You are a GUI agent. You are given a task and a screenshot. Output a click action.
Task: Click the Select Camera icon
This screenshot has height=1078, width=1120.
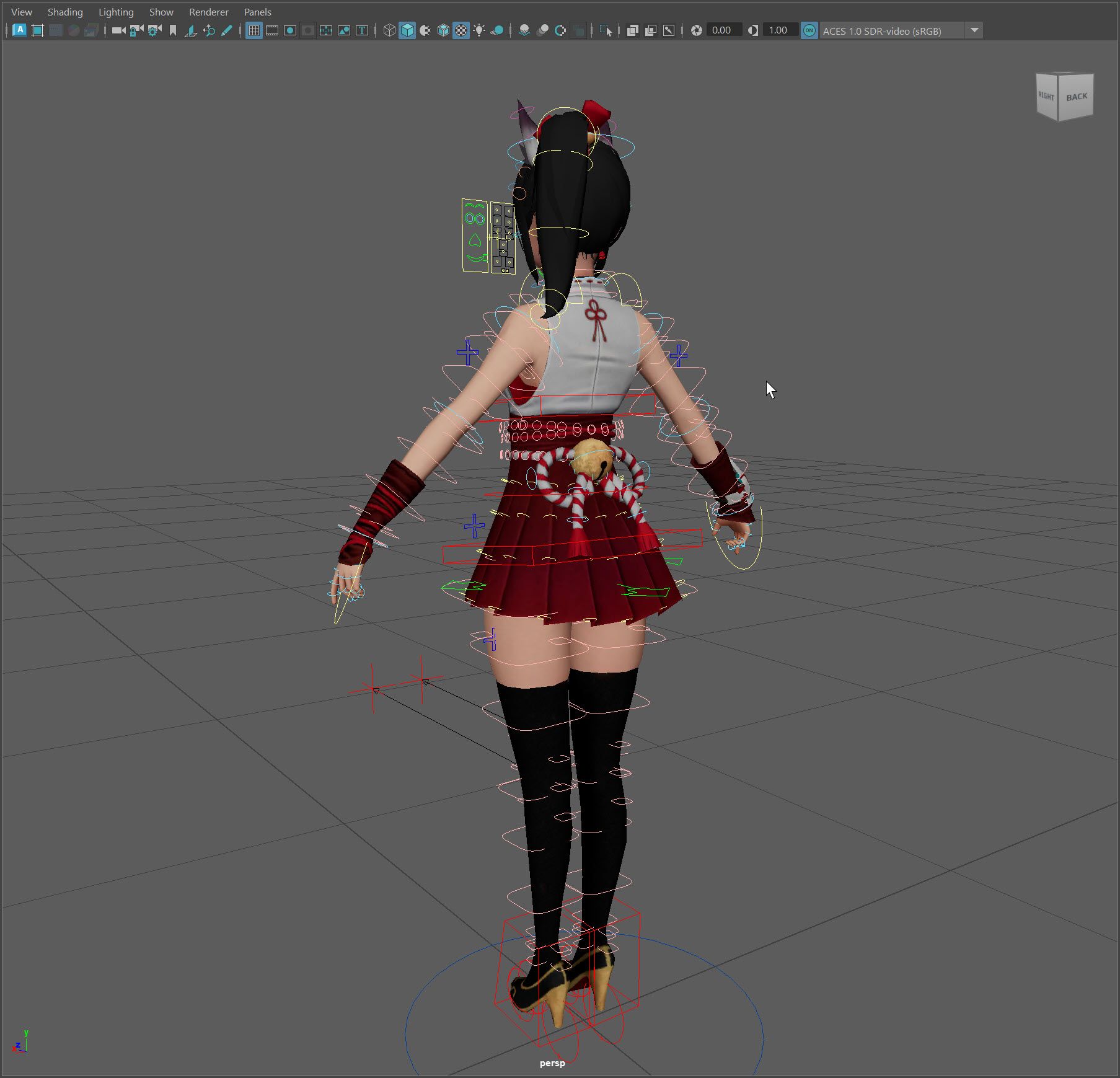point(118,30)
